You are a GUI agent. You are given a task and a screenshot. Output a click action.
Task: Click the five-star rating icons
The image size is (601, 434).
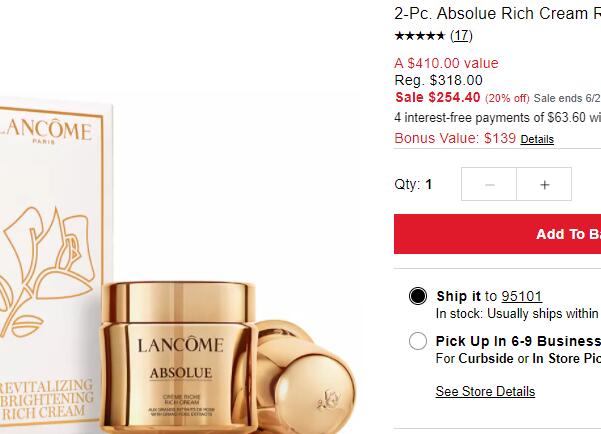pyautogui.click(x=419, y=36)
